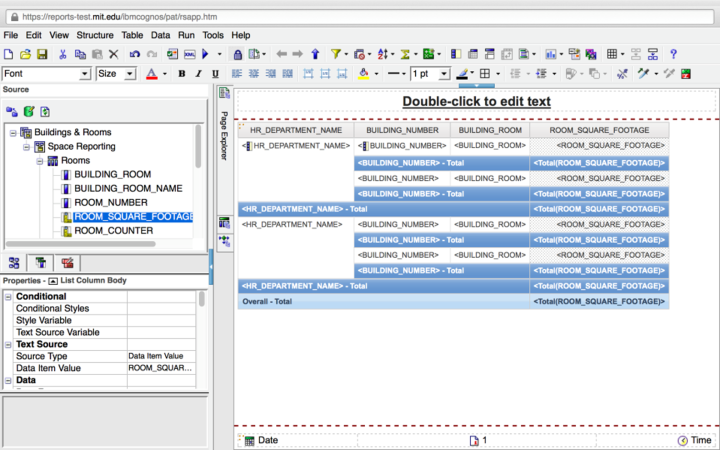Open Help with the question mark icon

[673, 54]
